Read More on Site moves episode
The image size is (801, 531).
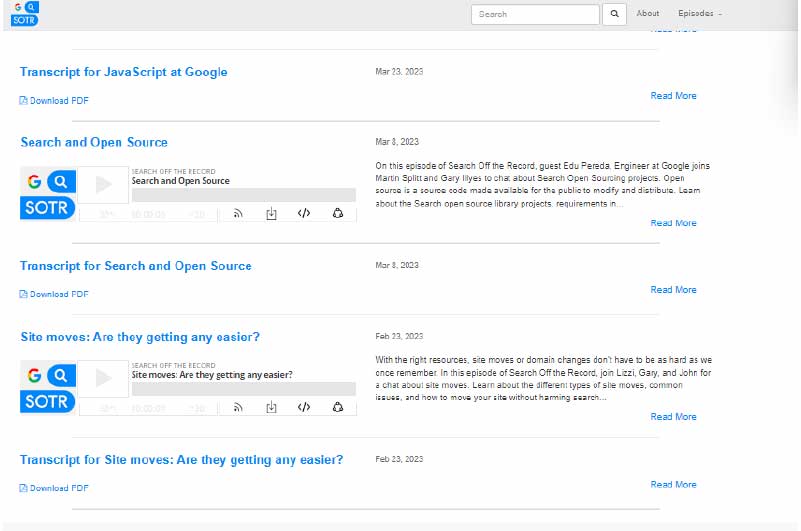point(673,417)
